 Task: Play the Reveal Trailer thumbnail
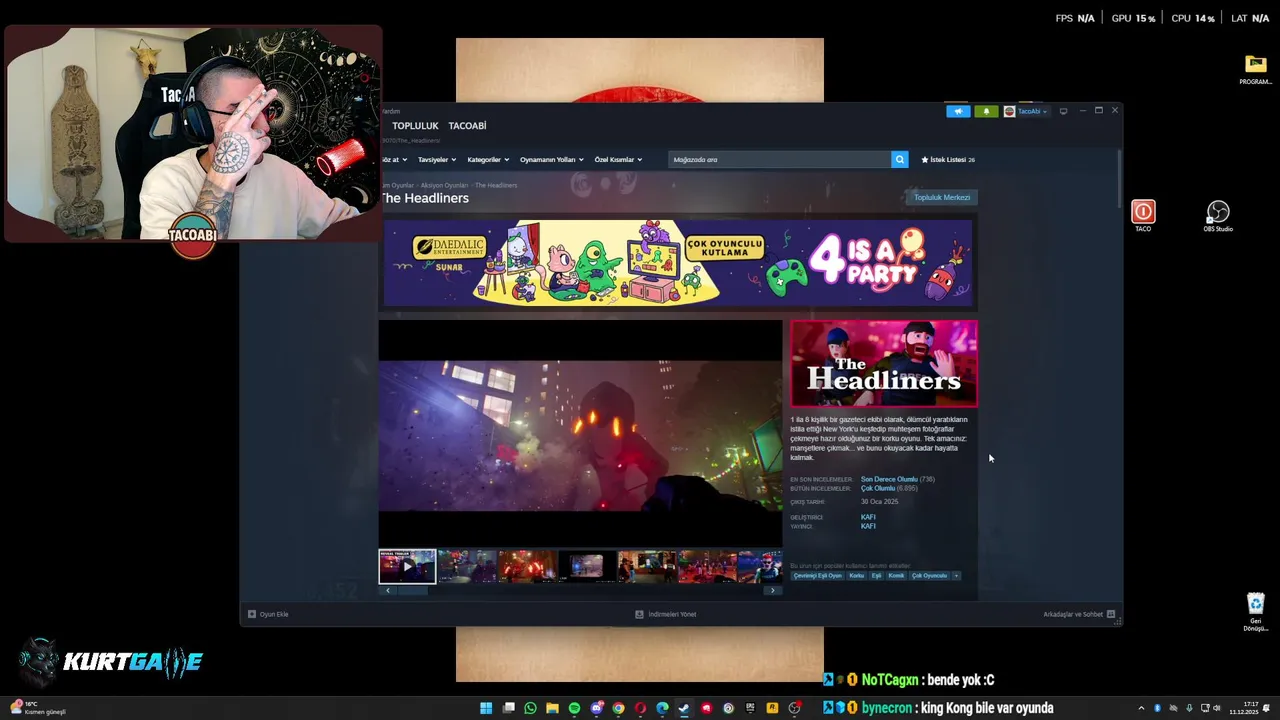point(407,566)
